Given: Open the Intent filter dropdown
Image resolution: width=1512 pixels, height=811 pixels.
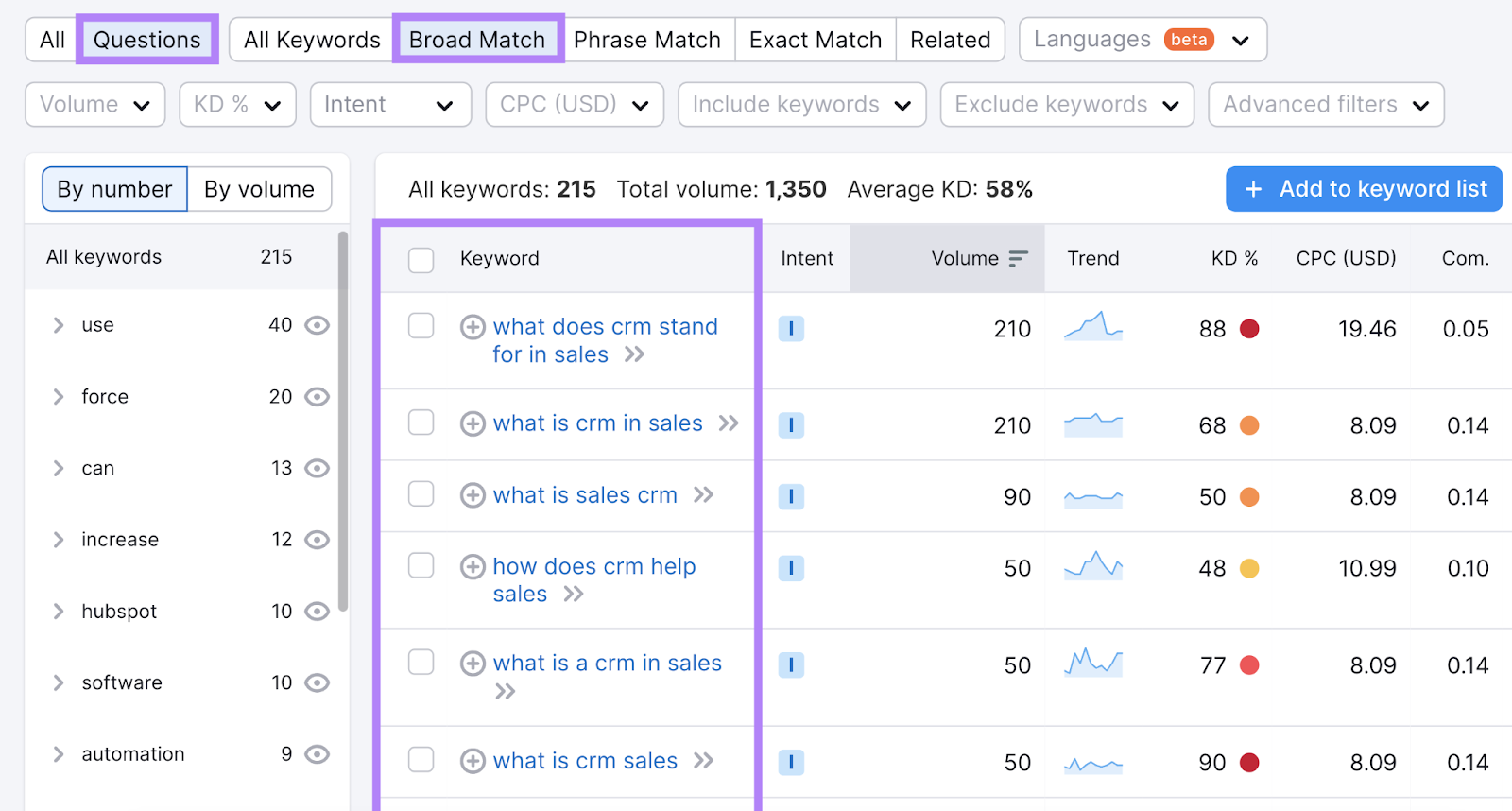Looking at the screenshot, I should click(x=390, y=104).
